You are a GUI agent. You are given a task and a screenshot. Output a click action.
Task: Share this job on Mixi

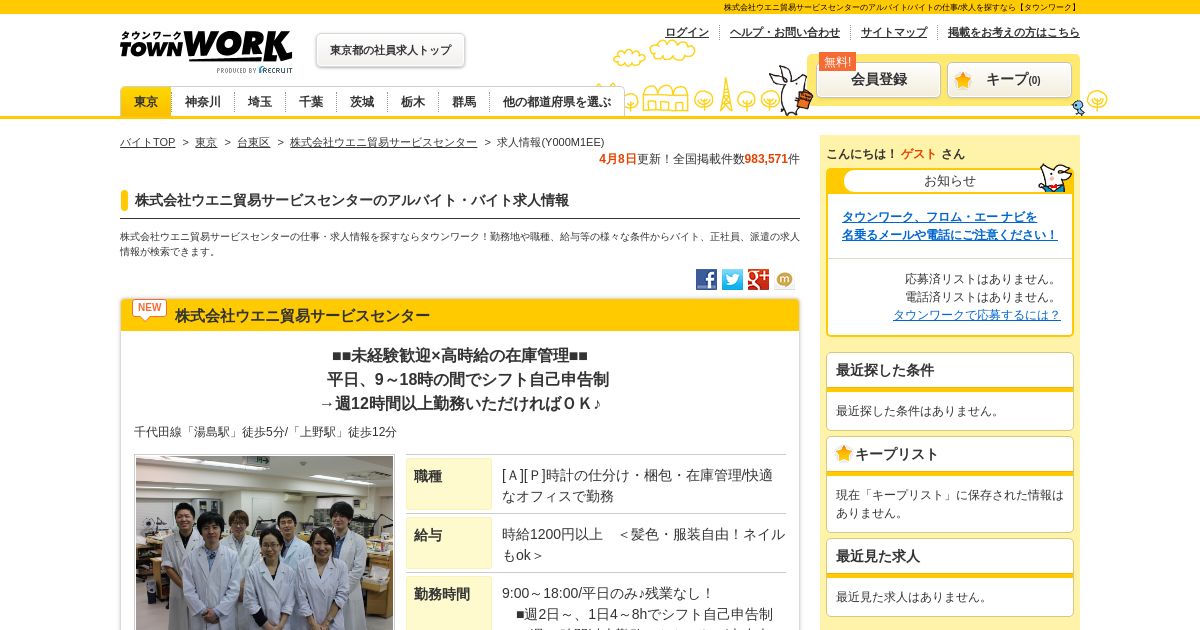coord(784,279)
